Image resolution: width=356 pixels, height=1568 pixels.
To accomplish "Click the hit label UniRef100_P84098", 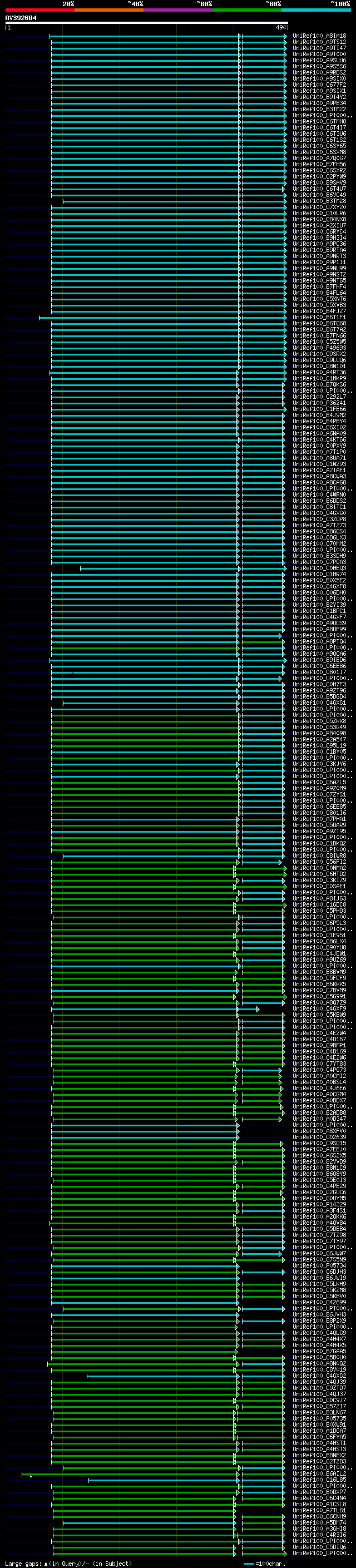I will pos(319,734).
